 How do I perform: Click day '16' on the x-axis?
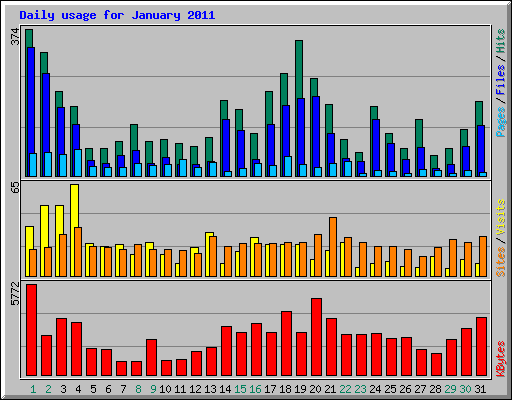pos(255,389)
